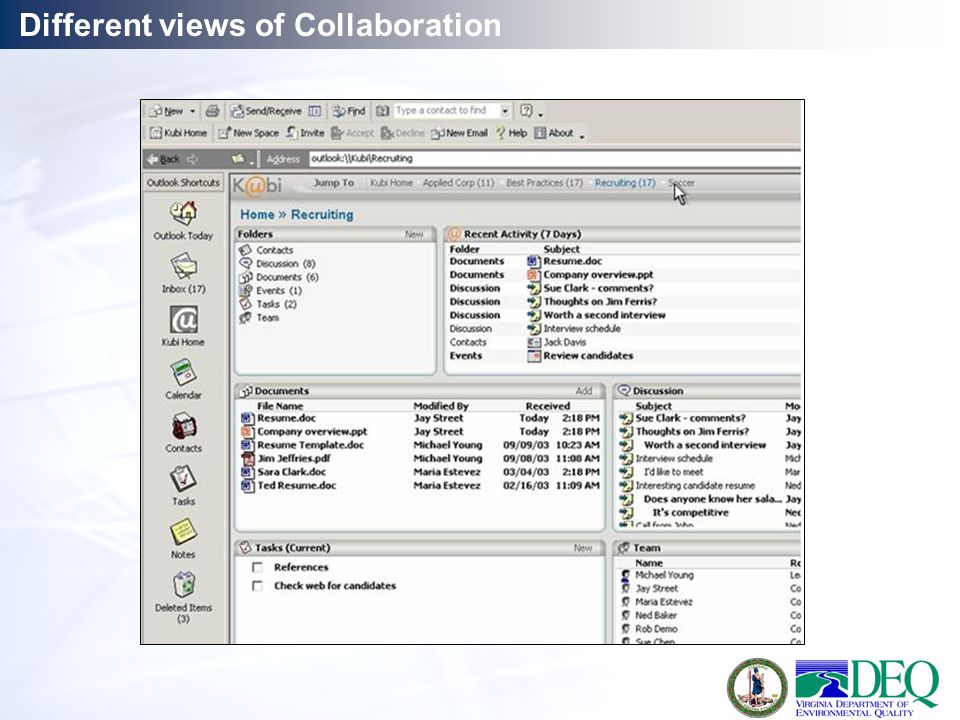Click the preview pane toolbar icon
960x720 pixels.
[315, 111]
